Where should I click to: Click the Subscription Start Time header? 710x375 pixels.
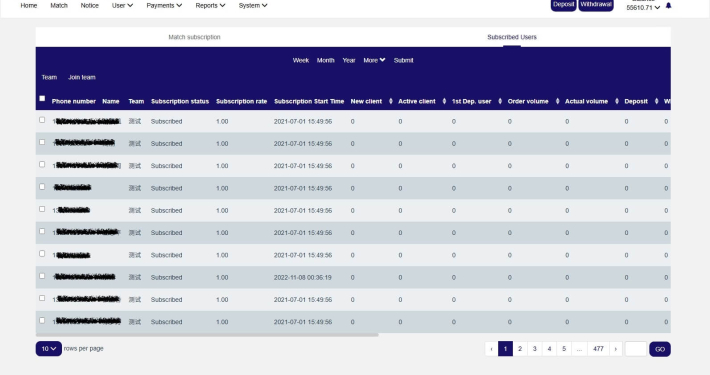[309, 101]
